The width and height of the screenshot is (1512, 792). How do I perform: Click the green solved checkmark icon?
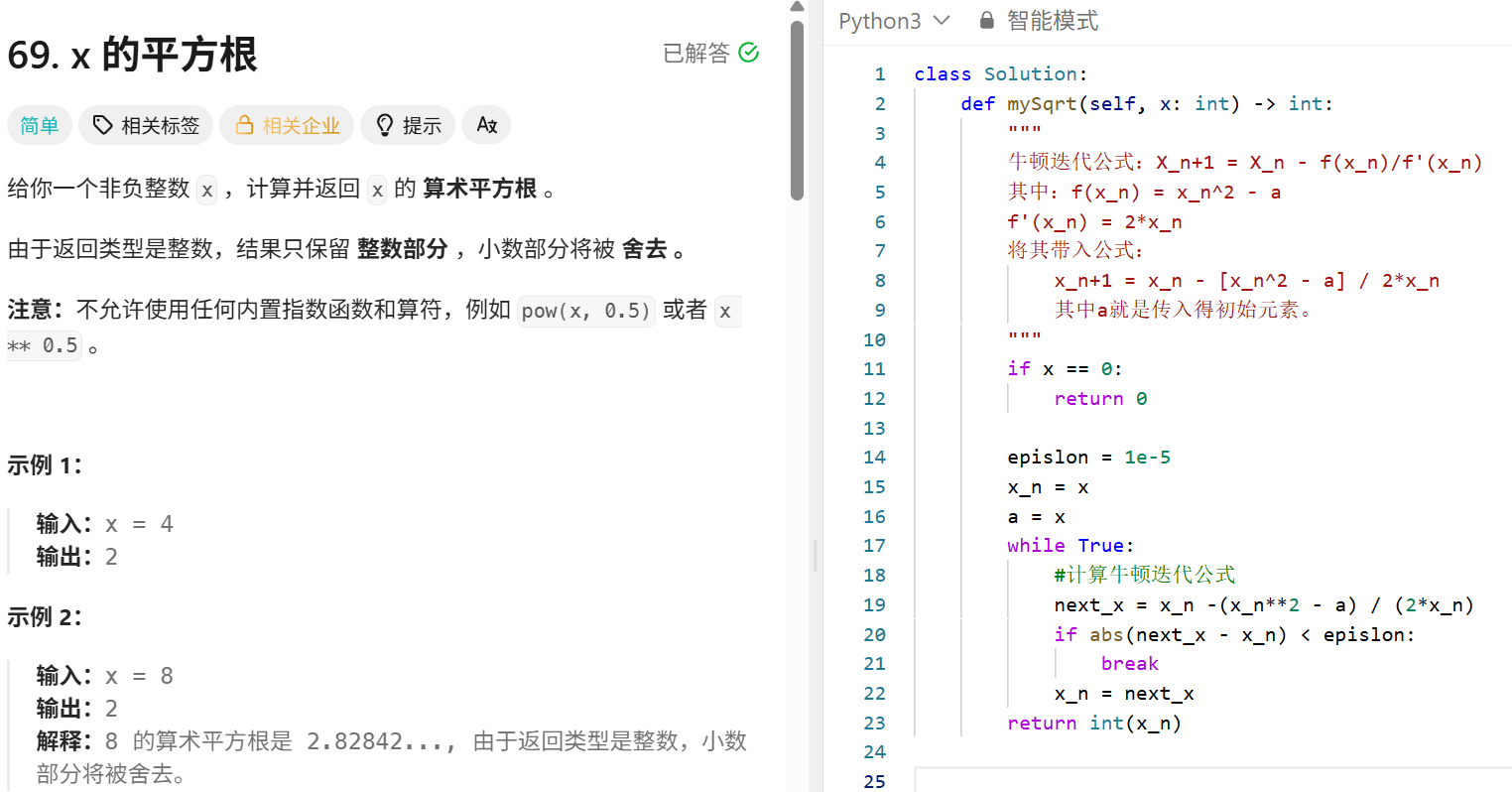pos(750,55)
